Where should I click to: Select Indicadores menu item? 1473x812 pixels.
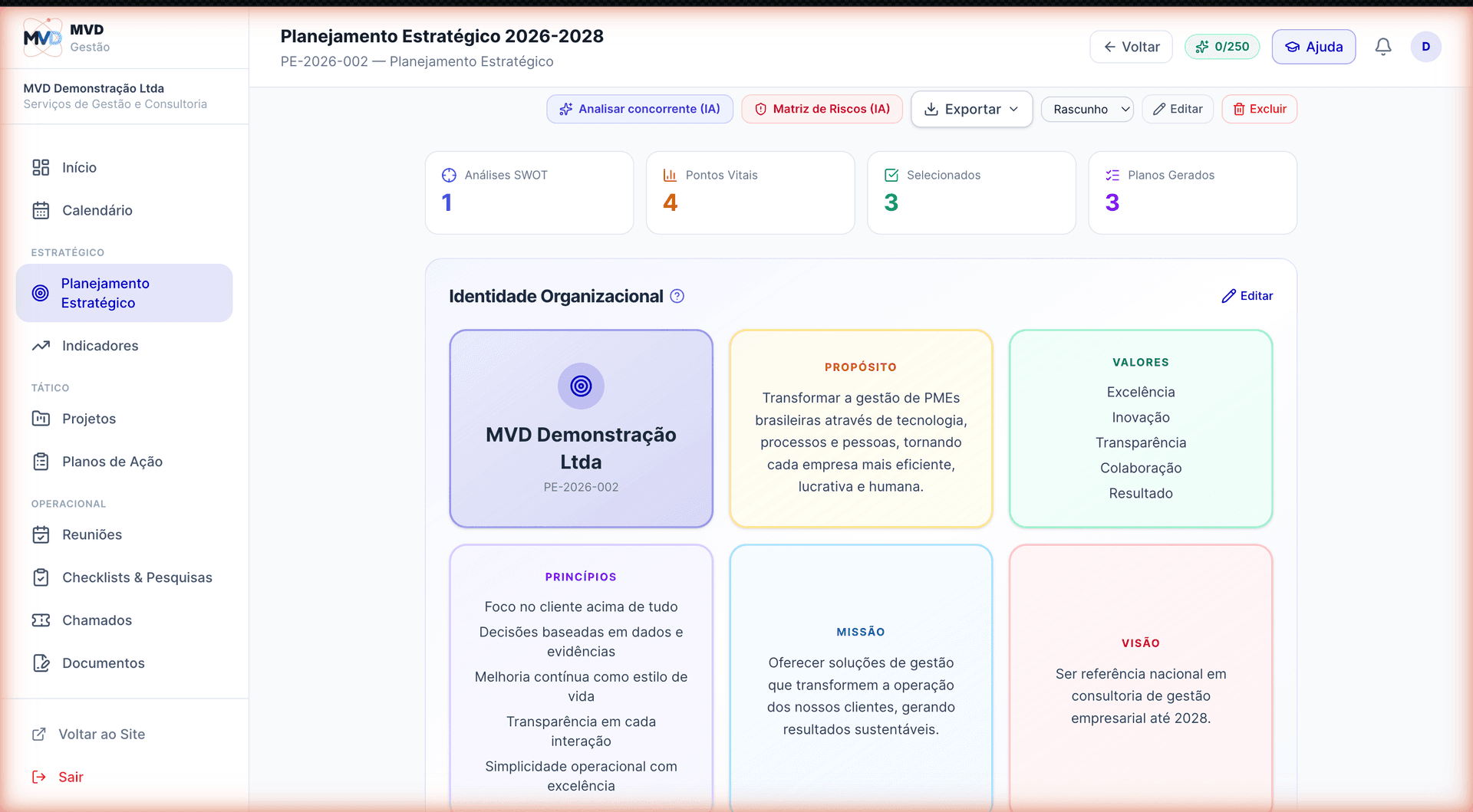[x=124, y=346]
